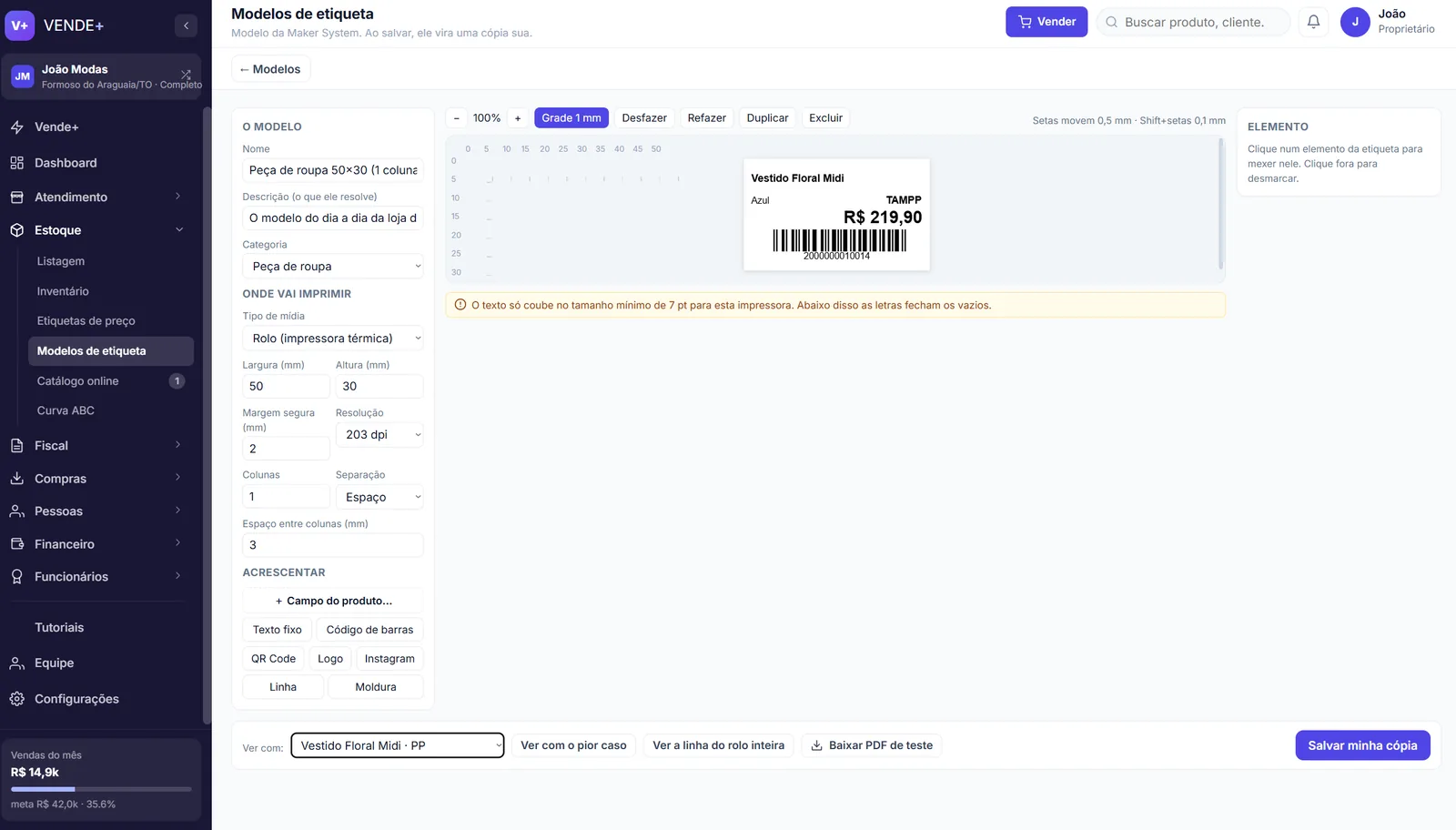Open the Categoria dropdown
The width and height of the screenshot is (1456, 830).
point(333,267)
